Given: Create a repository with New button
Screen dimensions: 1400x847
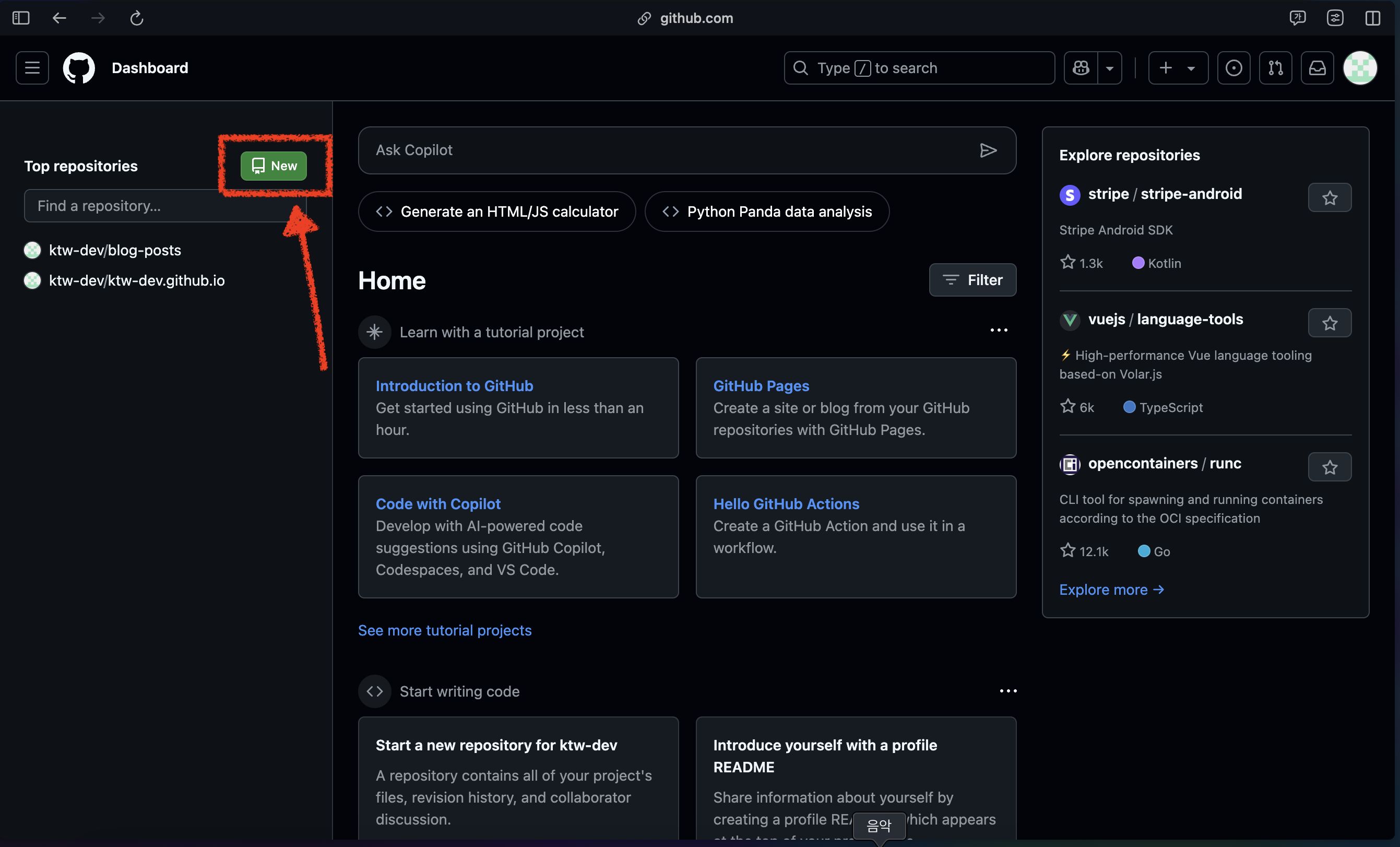Looking at the screenshot, I should click(274, 166).
